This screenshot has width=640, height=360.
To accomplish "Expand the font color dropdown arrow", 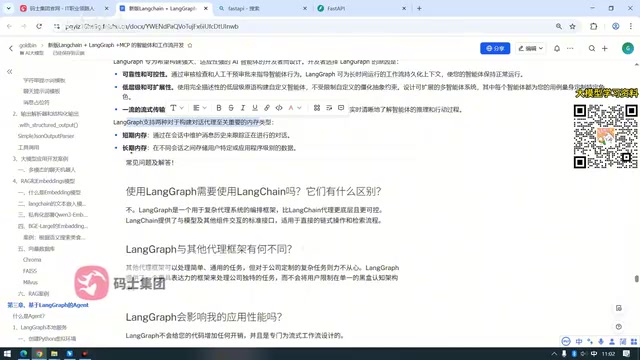I will pos(299,108).
